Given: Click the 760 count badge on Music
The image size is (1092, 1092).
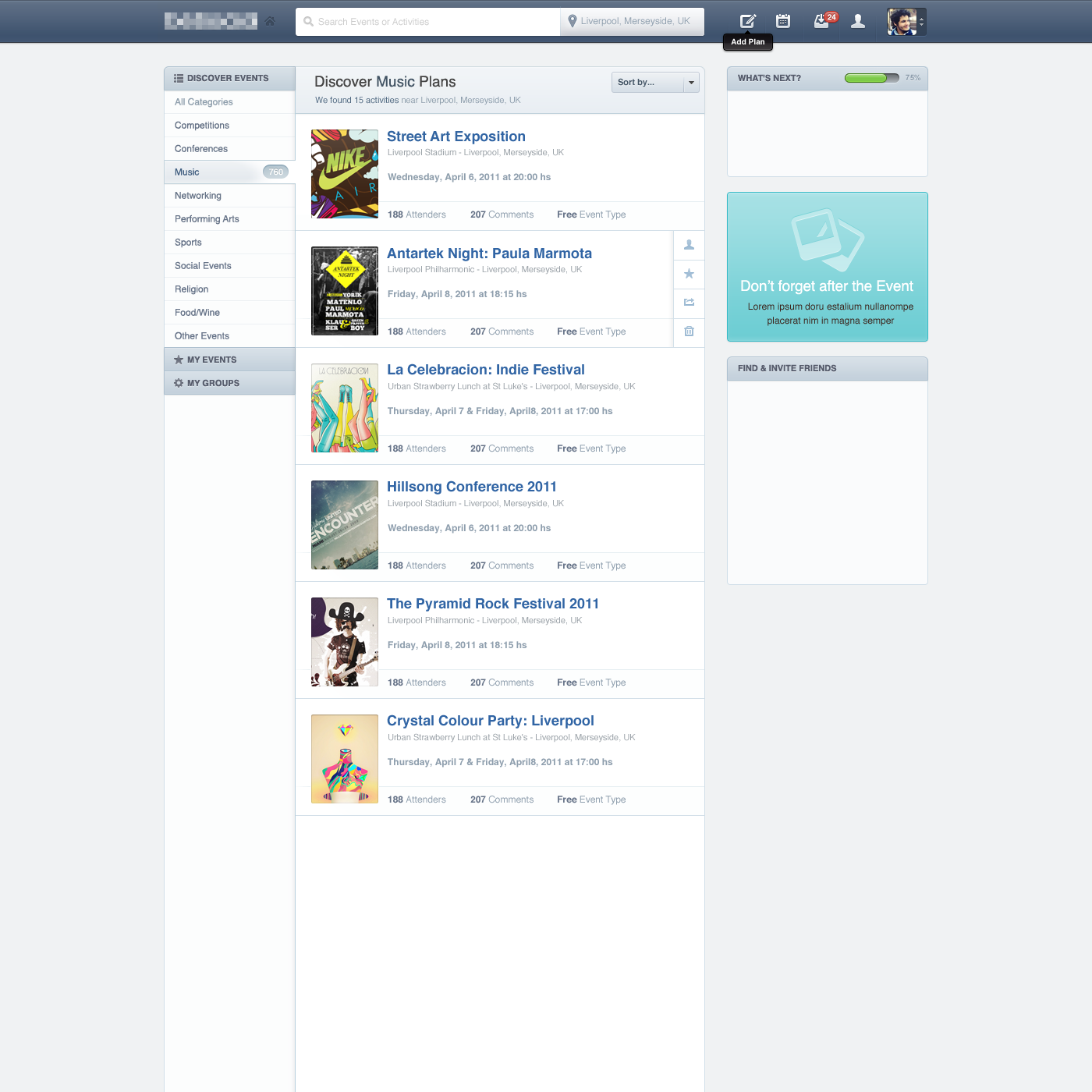Looking at the screenshot, I should pos(275,172).
